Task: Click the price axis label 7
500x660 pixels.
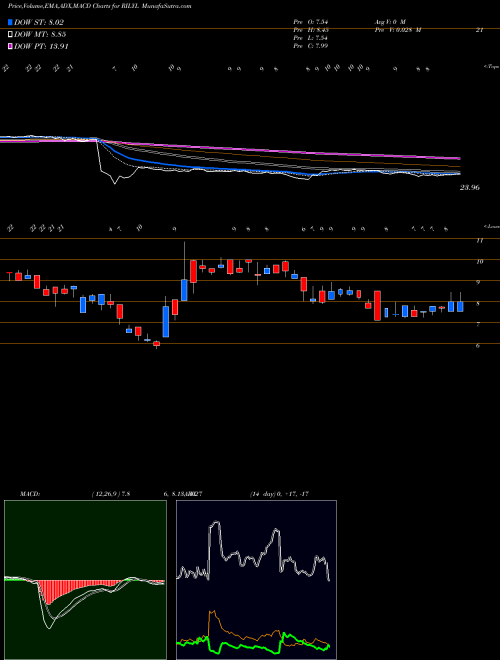Action: pyautogui.click(x=478, y=325)
